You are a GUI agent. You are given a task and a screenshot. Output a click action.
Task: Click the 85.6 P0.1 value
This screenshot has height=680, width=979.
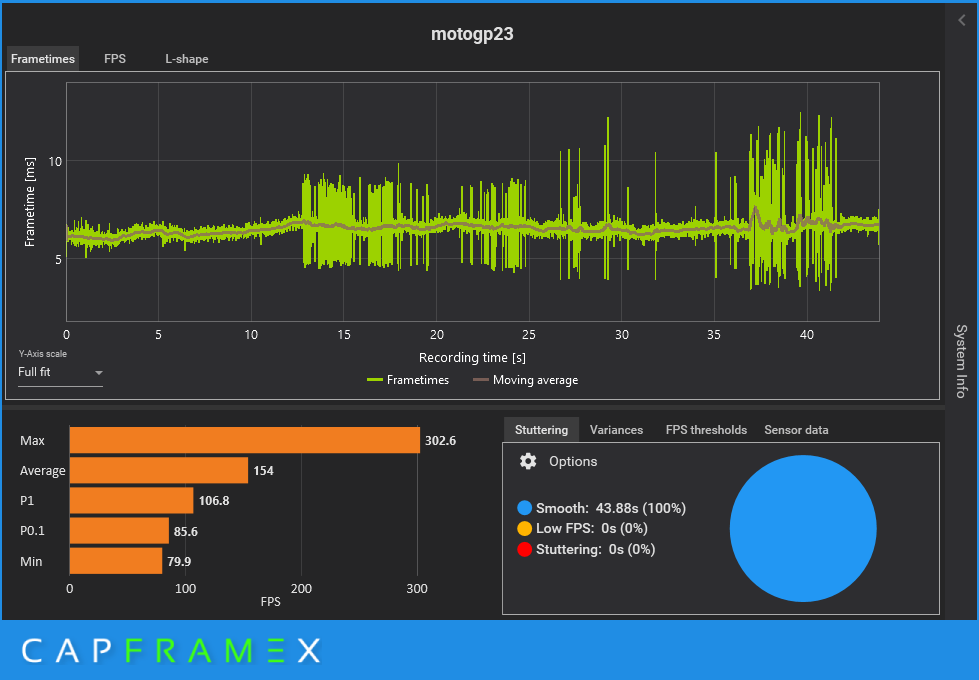pos(185,531)
